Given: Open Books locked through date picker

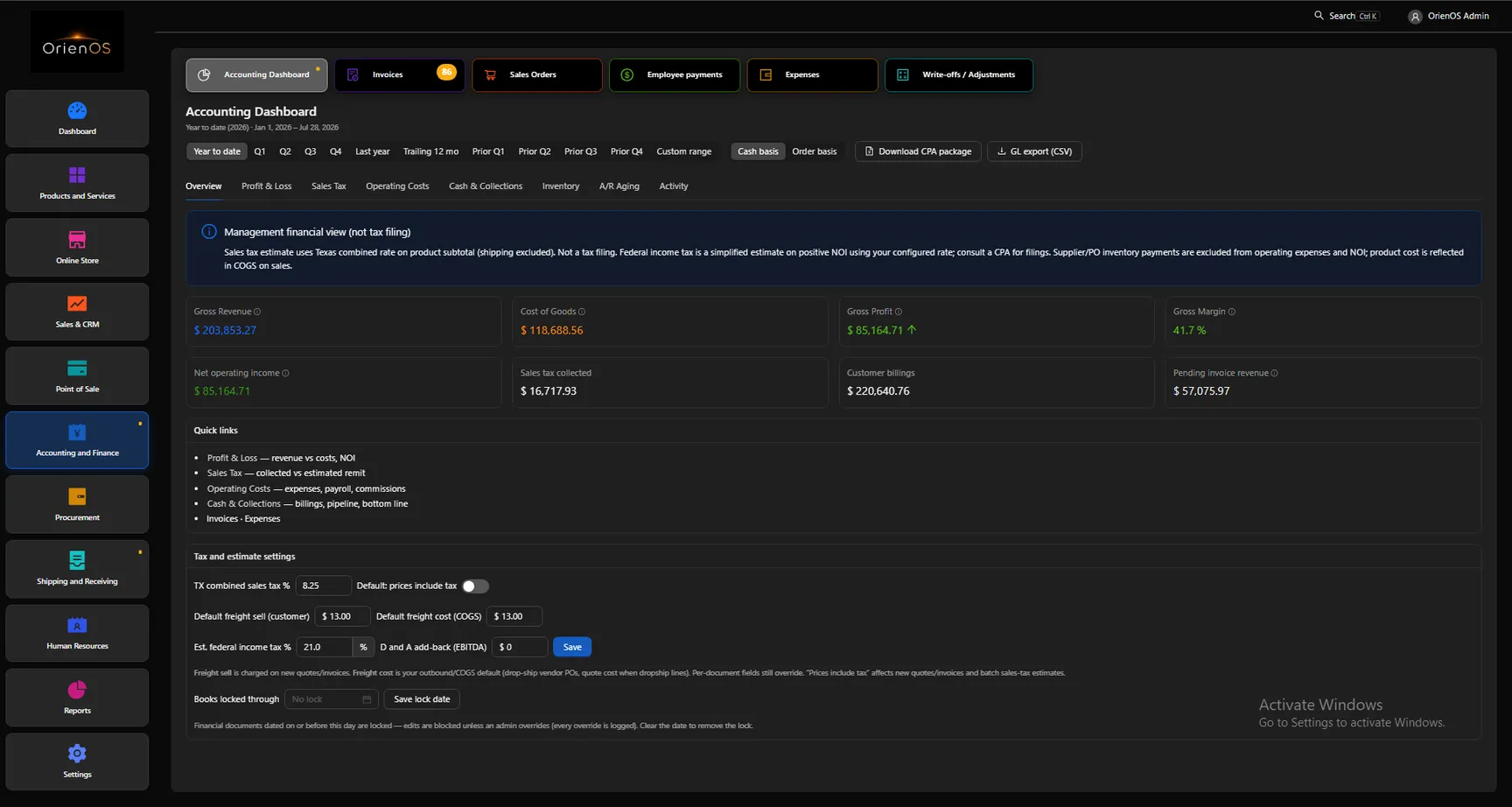Looking at the screenshot, I should point(332,699).
